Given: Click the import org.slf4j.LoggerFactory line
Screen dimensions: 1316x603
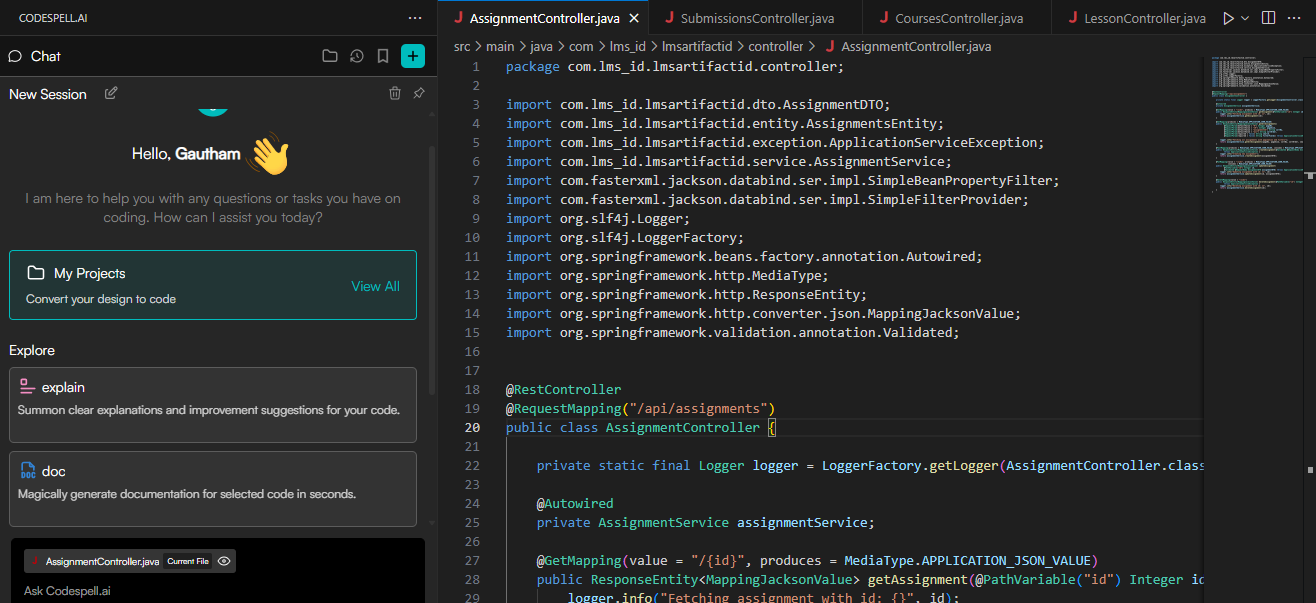Looking at the screenshot, I should (x=625, y=237).
